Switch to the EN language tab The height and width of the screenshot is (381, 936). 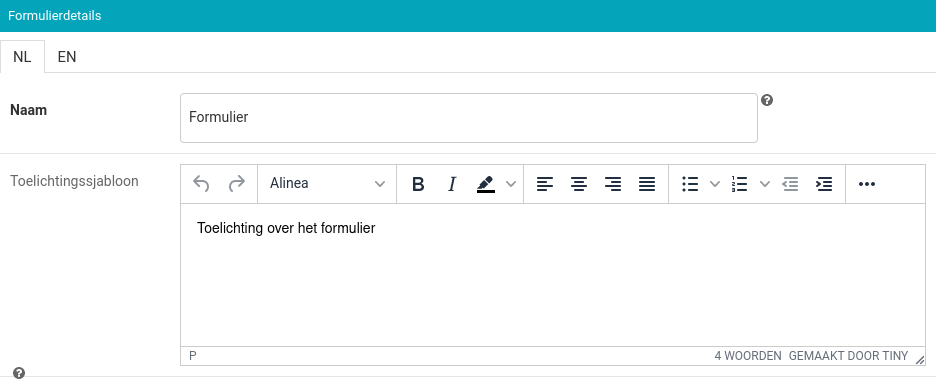tap(67, 57)
